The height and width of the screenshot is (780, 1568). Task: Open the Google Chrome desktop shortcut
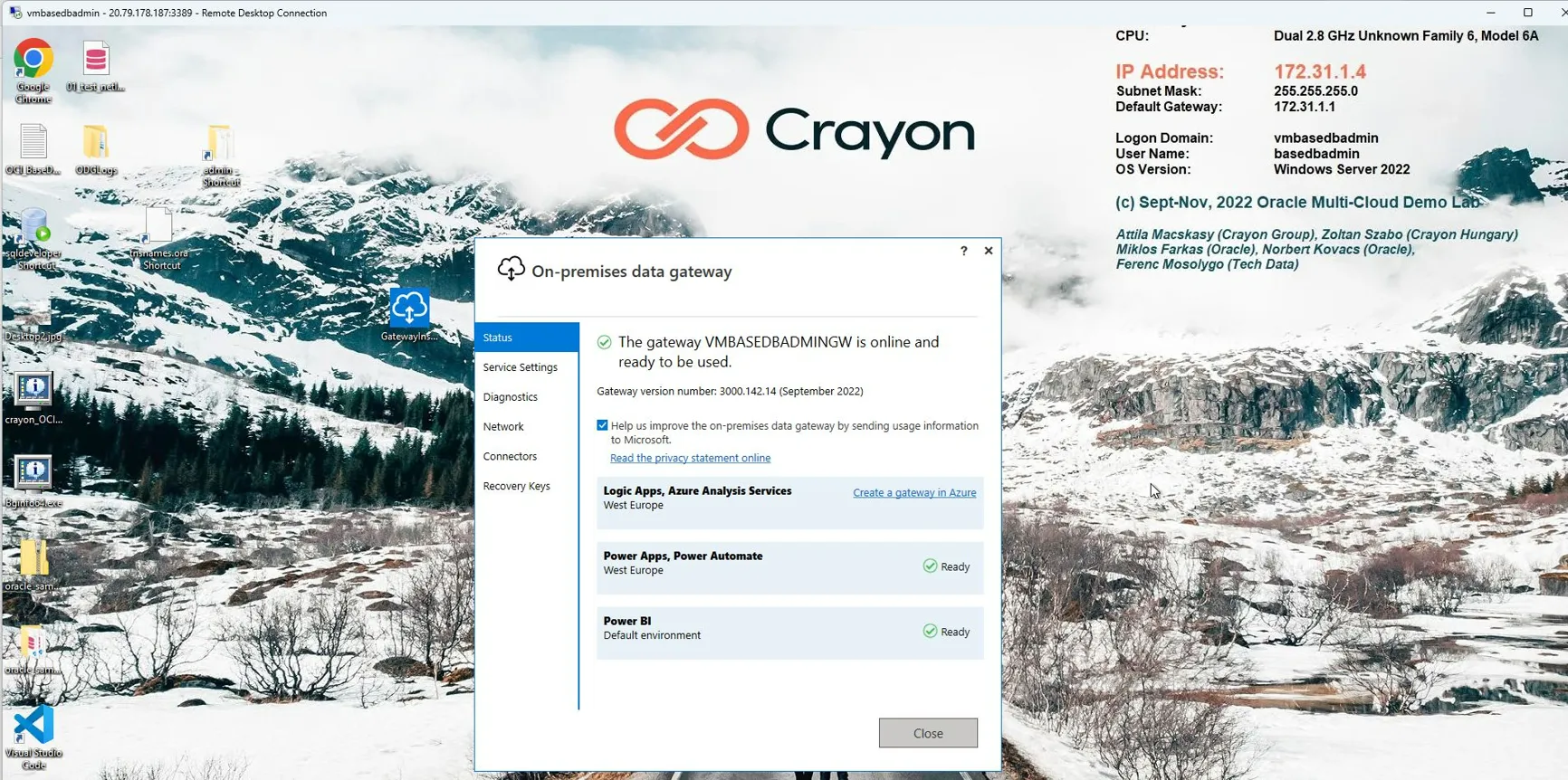33,71
